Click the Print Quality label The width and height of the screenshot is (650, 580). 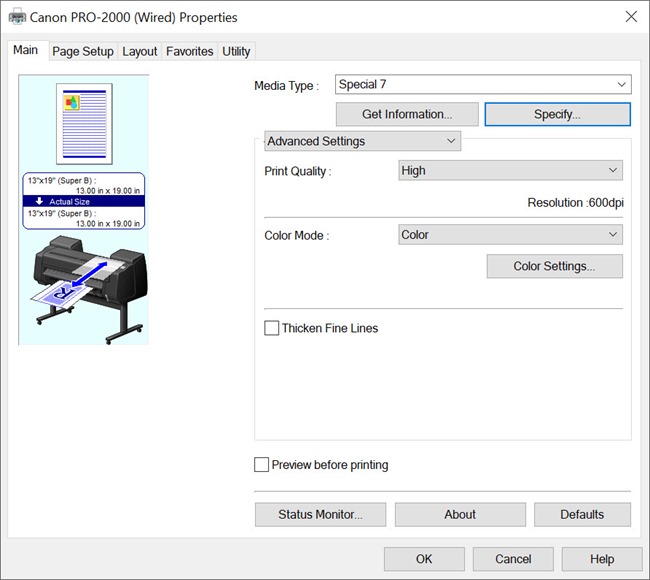[298, 171]
